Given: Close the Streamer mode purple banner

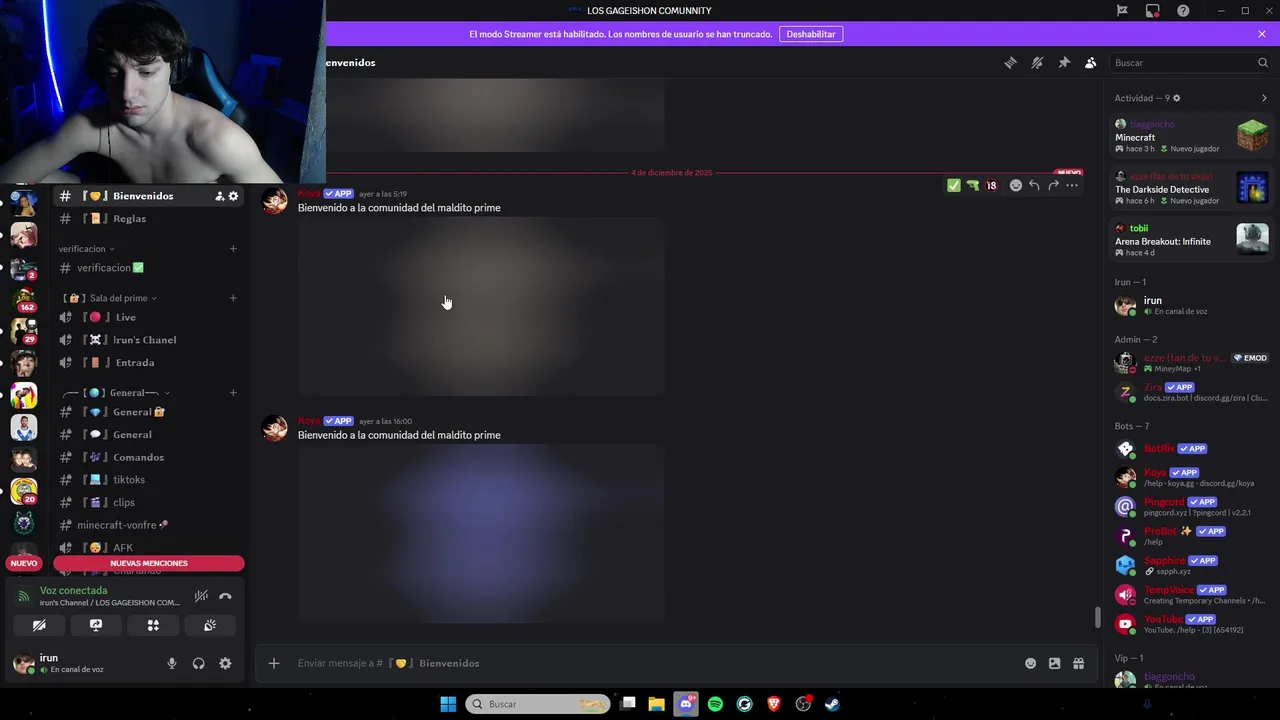Looking at the screenshot, I should 1262,34.
